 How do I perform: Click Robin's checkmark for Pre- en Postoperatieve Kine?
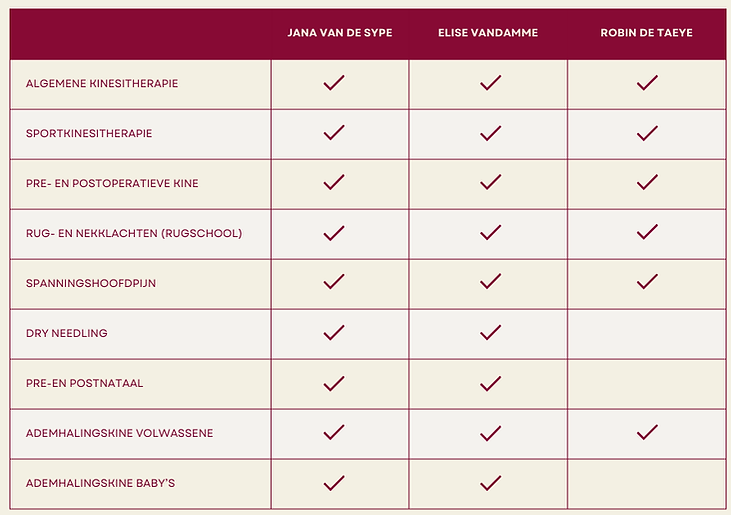point(647,183)
